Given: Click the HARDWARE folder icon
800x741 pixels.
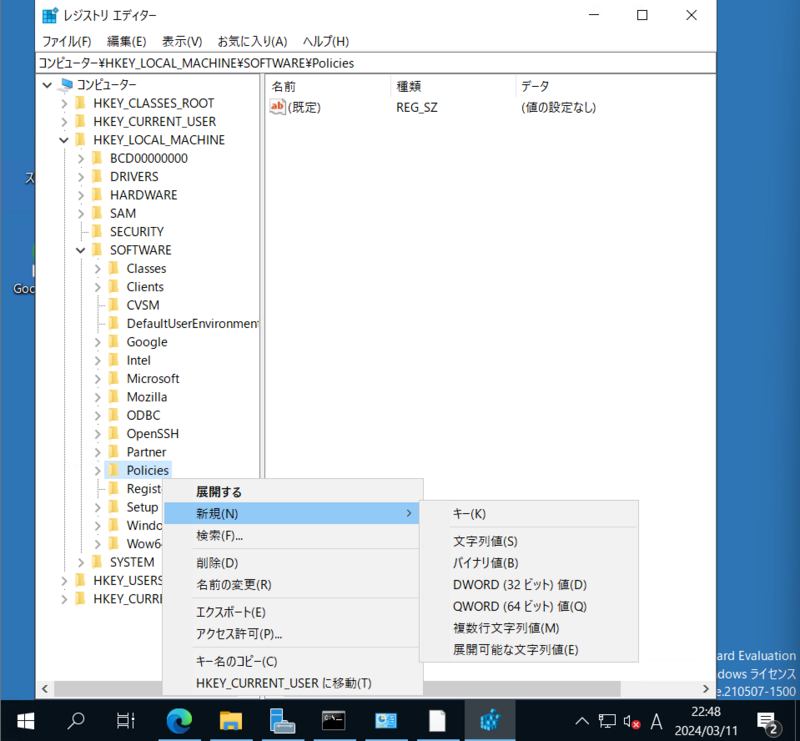Looking at the screenshot, I should tap(97, 195).
